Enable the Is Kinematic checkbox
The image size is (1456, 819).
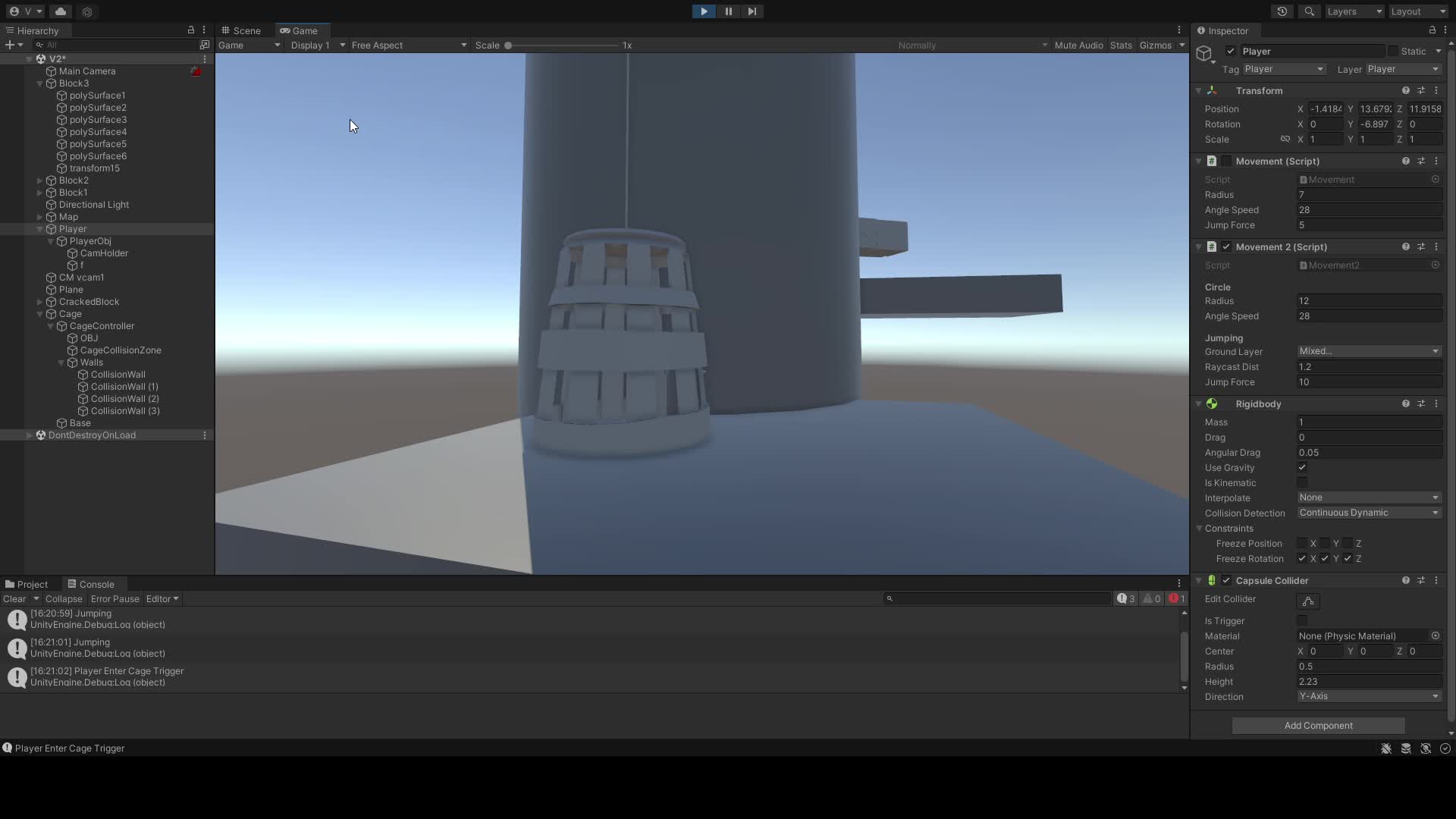(x=1302, y=483)
